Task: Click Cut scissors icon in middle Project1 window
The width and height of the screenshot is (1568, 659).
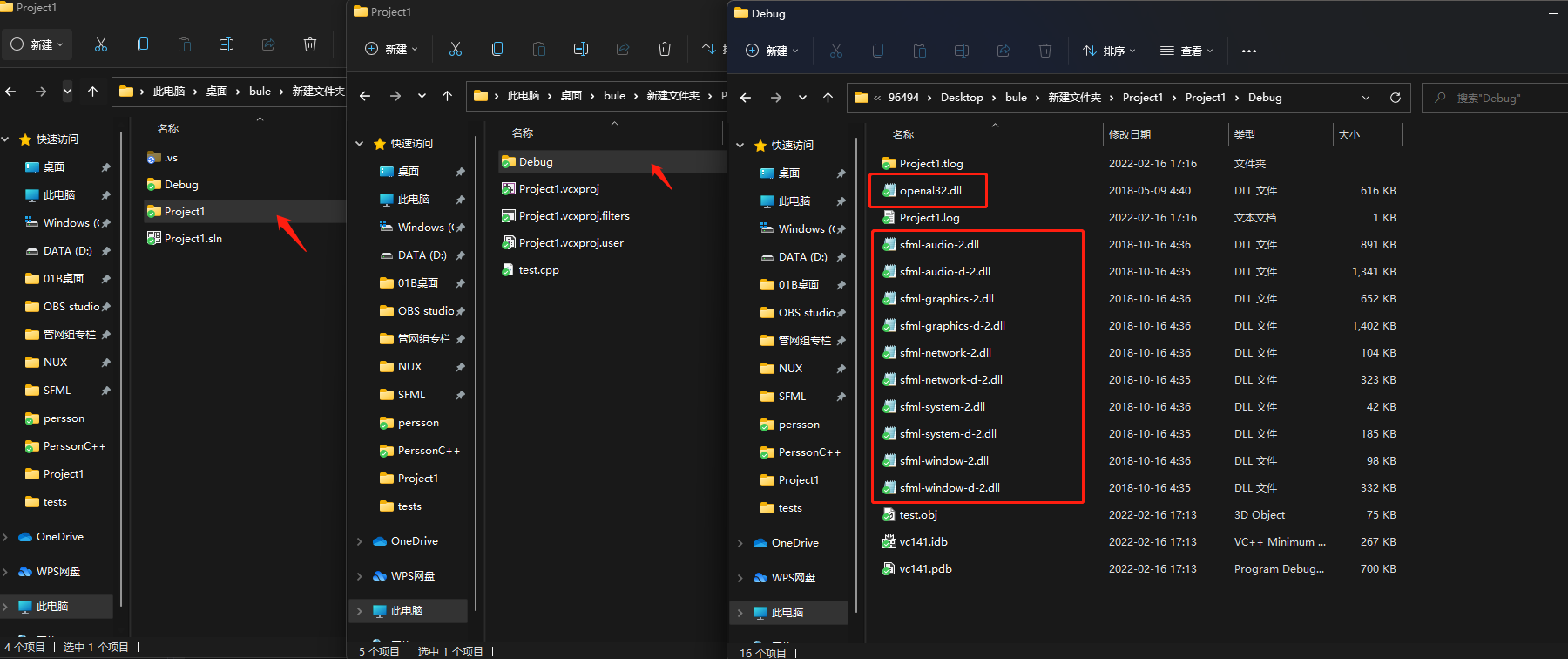Action: (x=456, y=49)
